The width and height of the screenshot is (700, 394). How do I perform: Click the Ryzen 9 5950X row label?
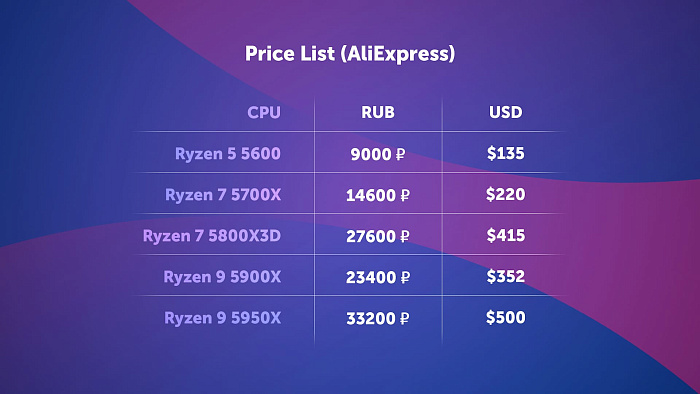coord(223,318)
